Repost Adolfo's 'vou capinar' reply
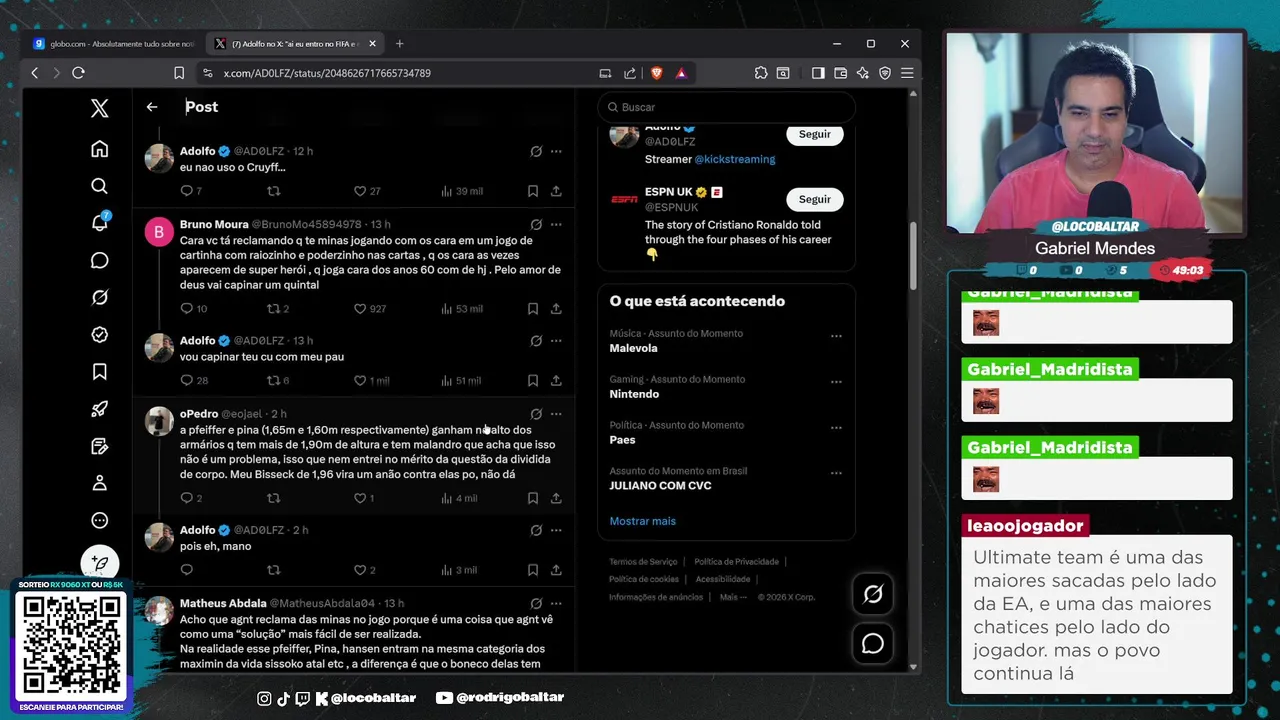Screen dimensions: 1280x720 [x=273, y=381]
